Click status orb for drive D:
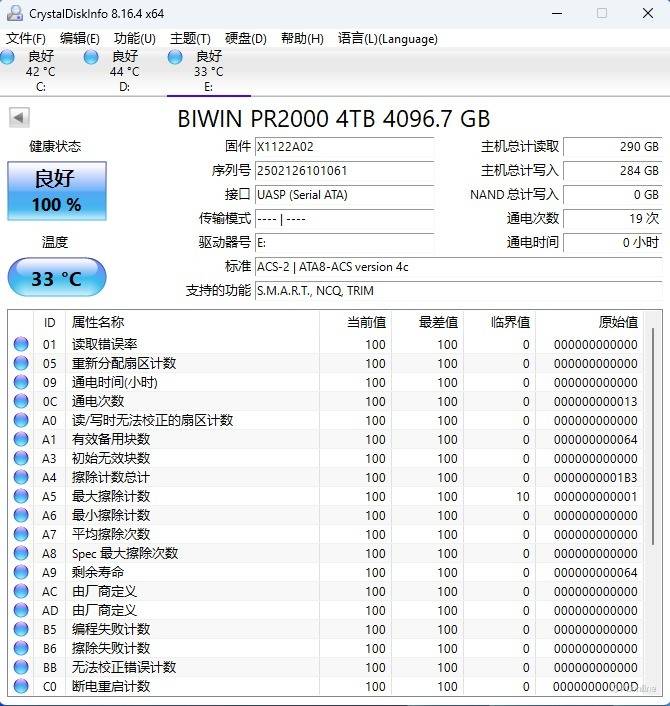 point(92,58)
